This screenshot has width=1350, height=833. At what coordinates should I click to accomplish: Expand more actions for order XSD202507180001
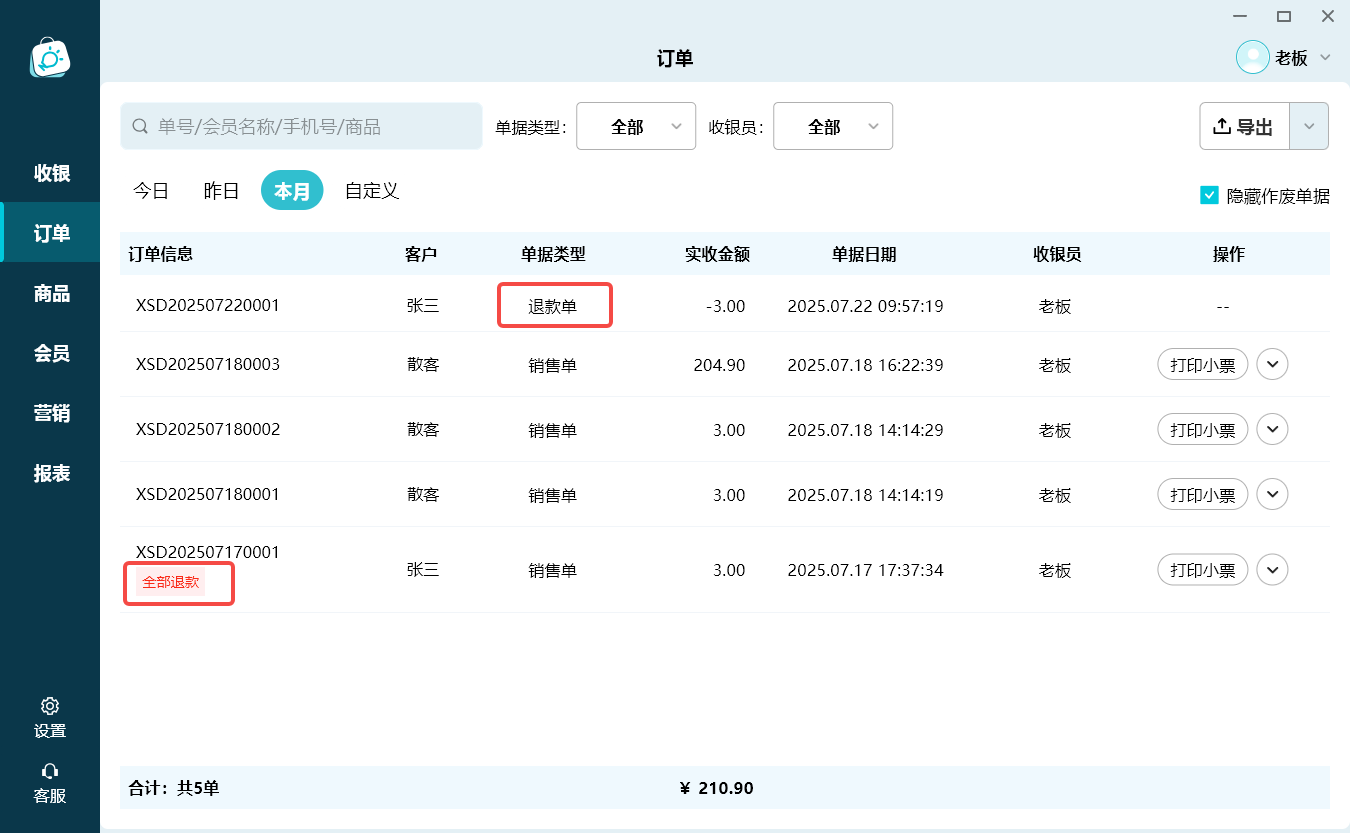coord(1272,494)
